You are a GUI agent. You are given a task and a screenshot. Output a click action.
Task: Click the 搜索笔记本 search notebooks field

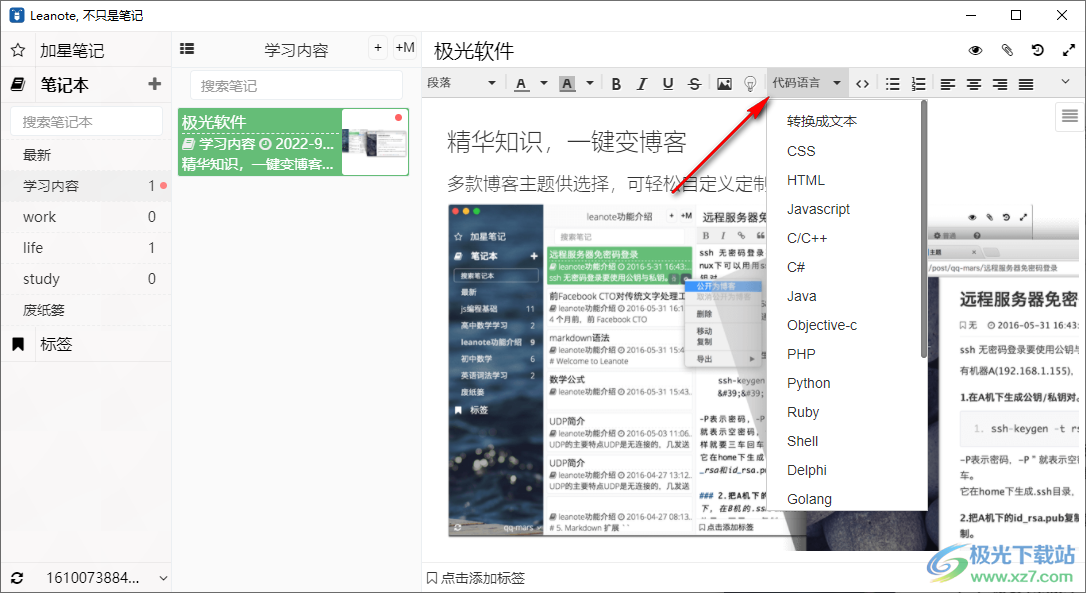click(x=87, y=121)
